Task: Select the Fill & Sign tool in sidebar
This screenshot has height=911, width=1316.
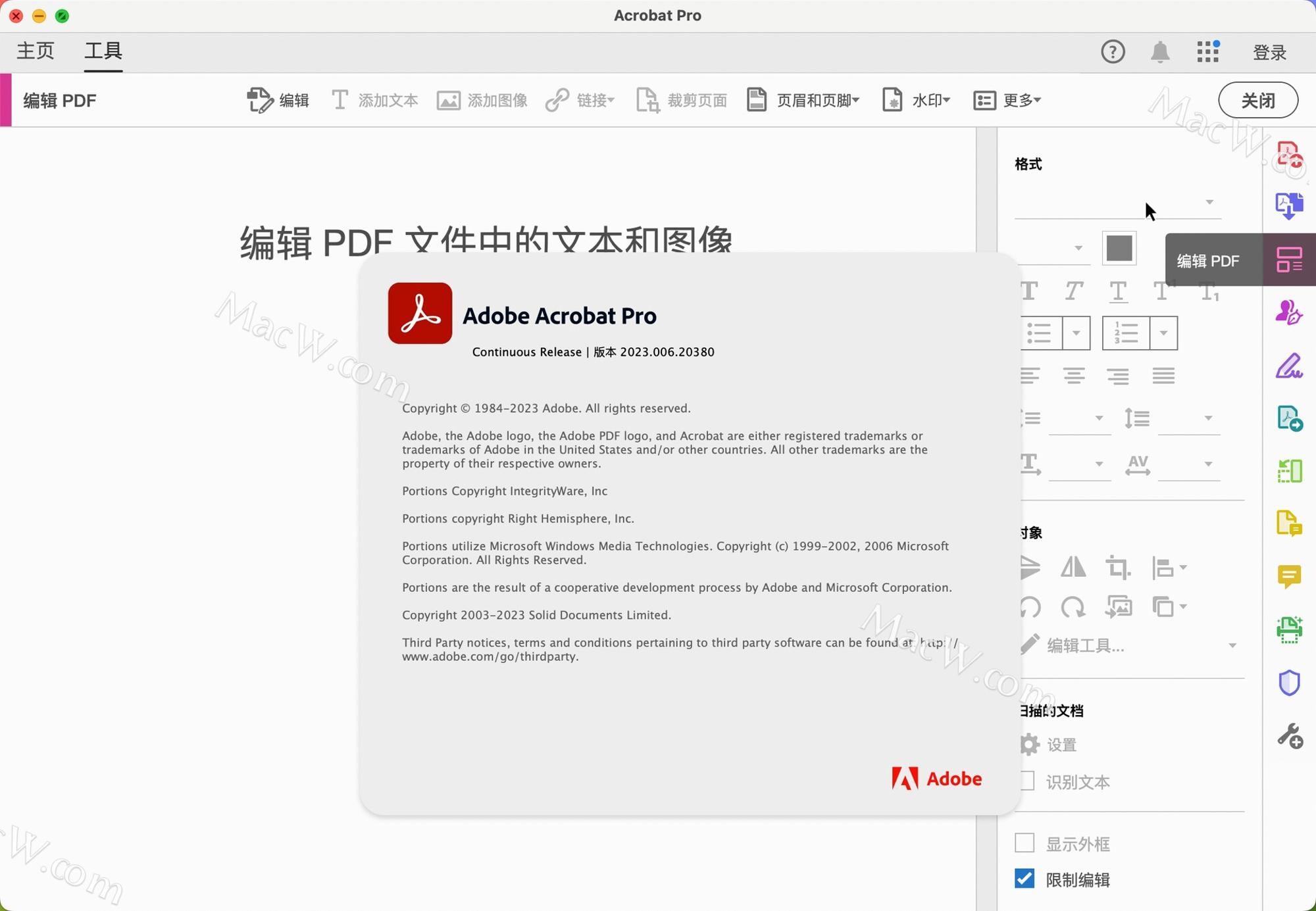Action: [x=1290, y=366]
